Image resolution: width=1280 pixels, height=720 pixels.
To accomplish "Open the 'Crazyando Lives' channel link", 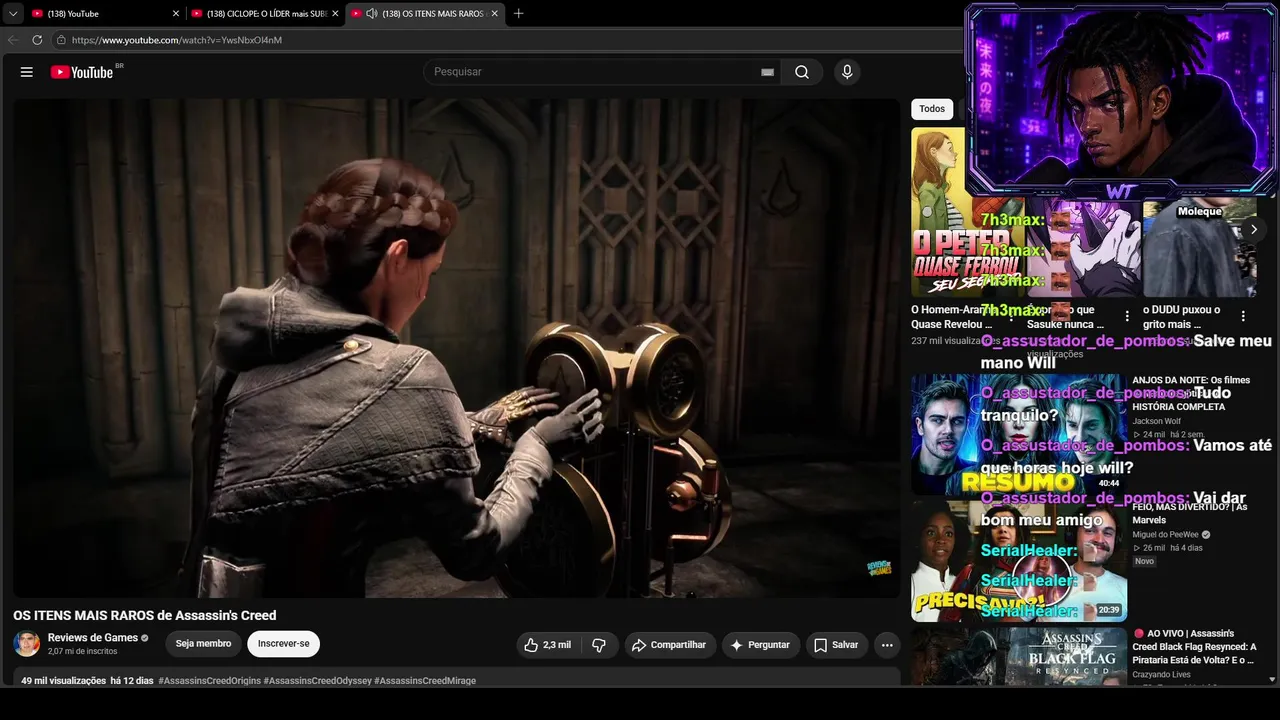I will [x=1161, y=675].
